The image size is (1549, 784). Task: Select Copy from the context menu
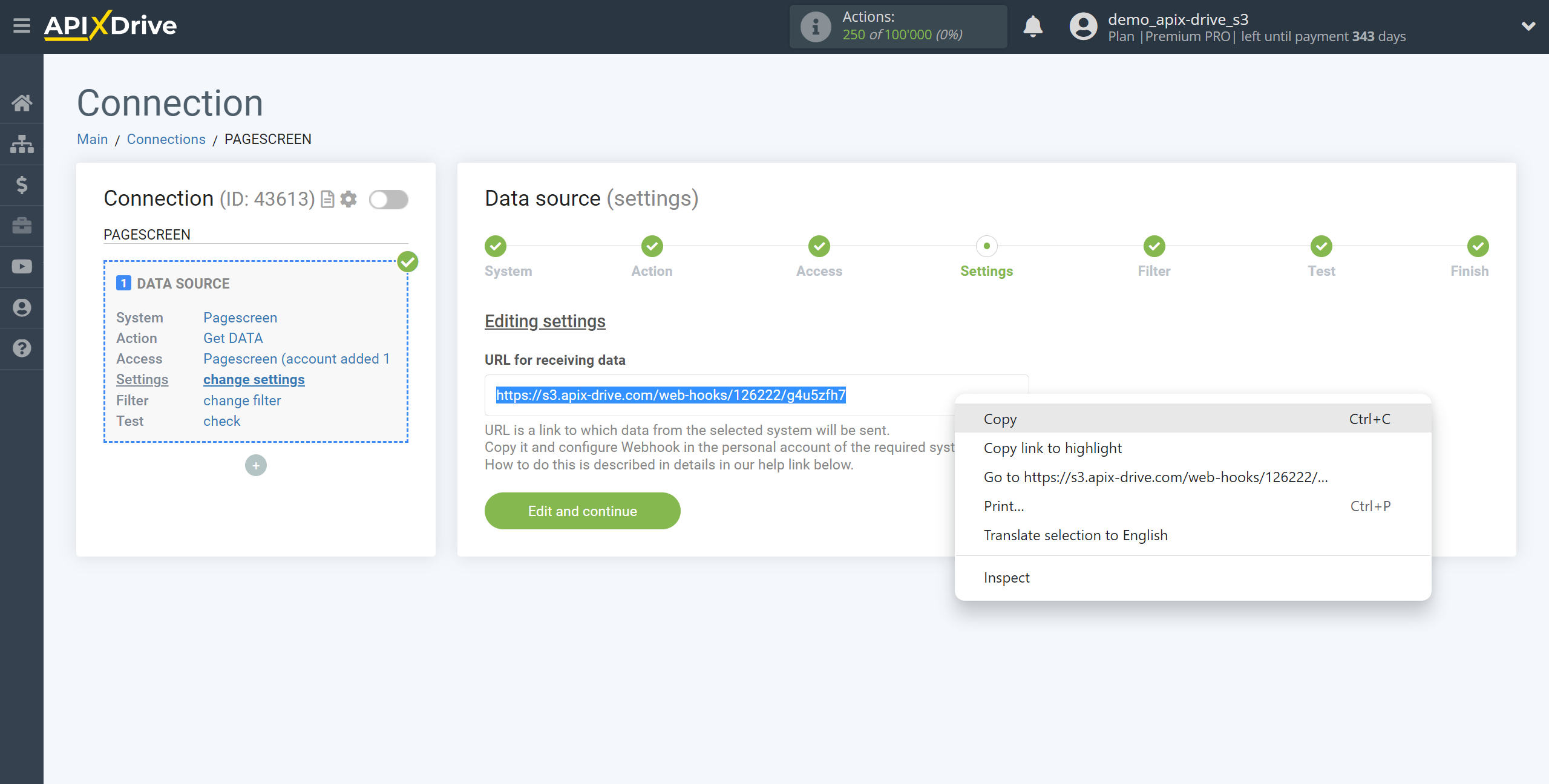click(1000, 418)
